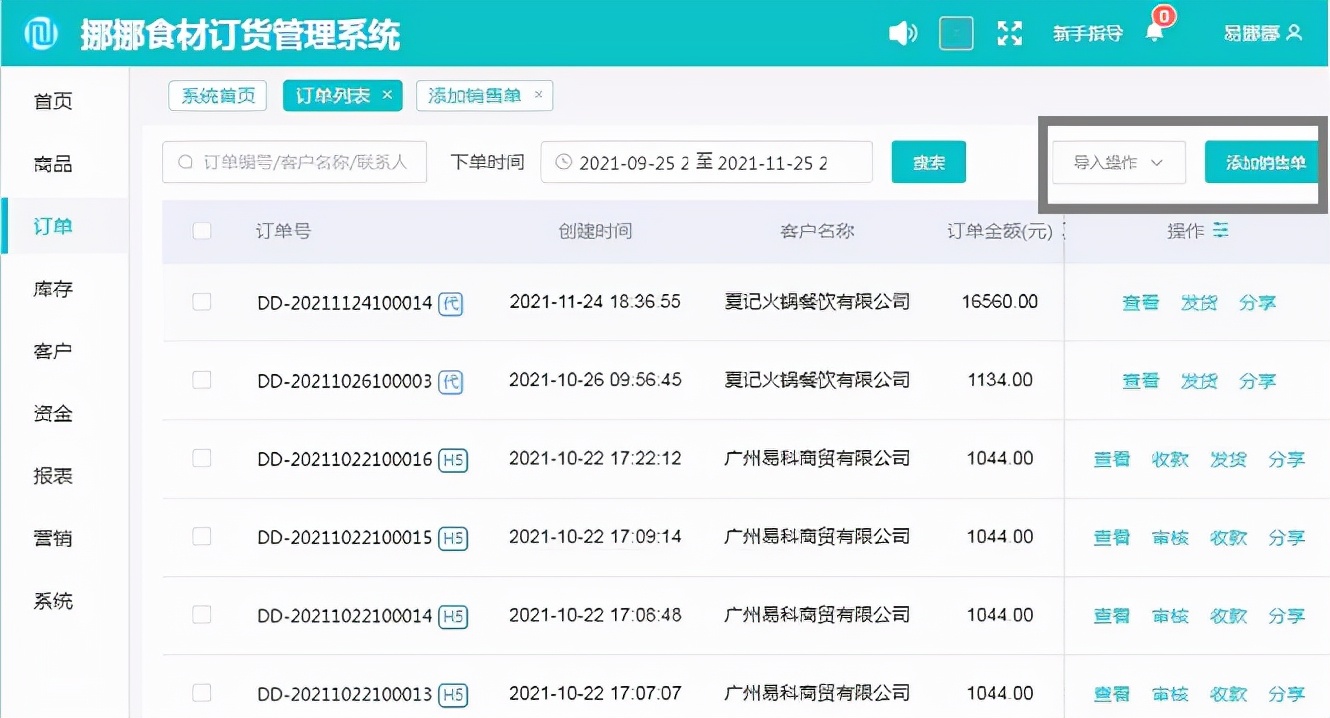
Task: Select the checkbox for order DD-20211124100014
Action: point(202,302)
